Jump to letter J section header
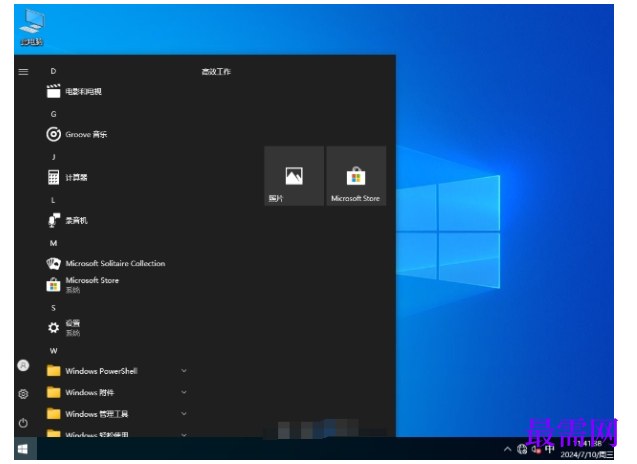 click(53, 157)
